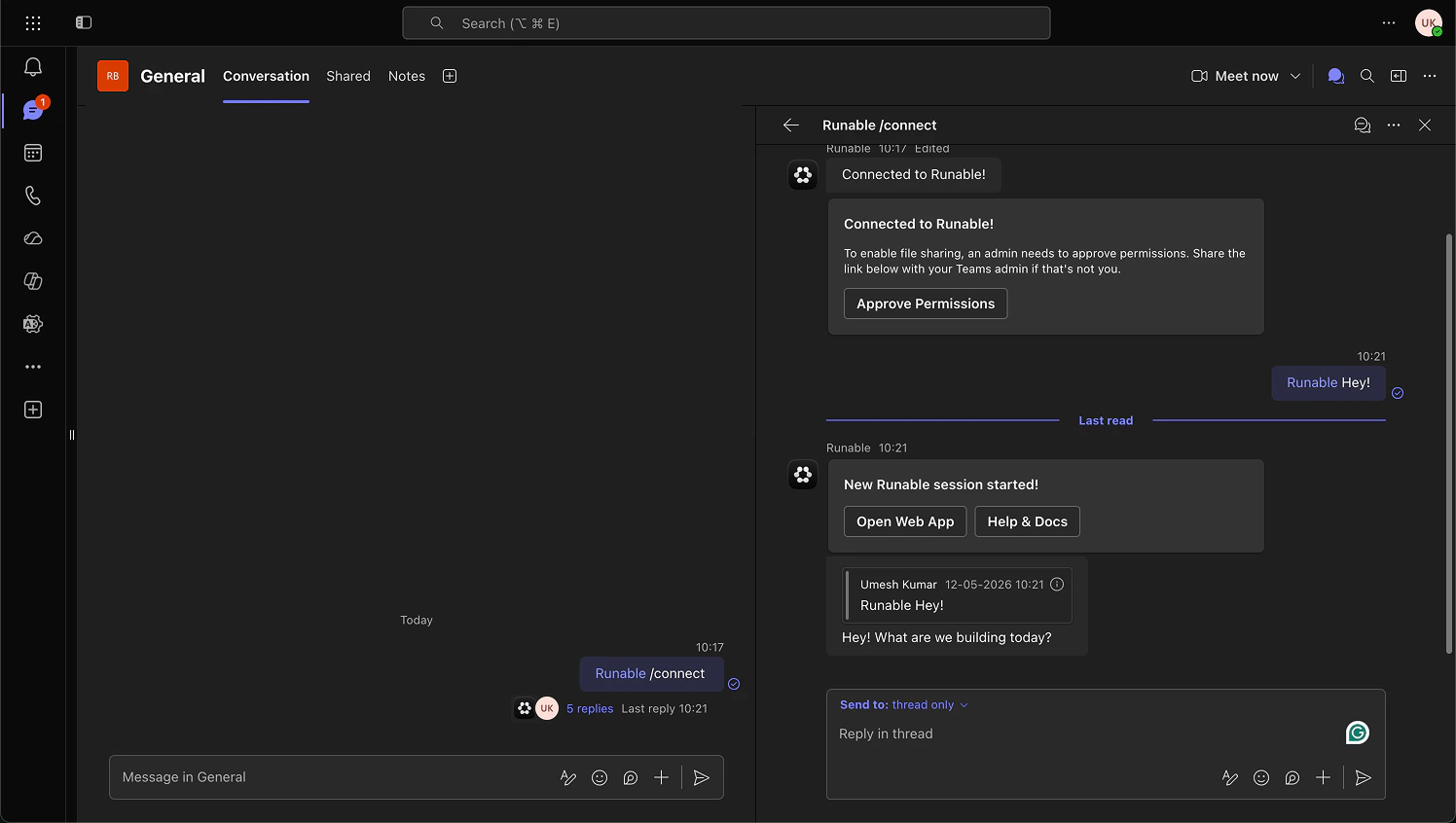Open channel more options ellipsis

pos(1430,76)
